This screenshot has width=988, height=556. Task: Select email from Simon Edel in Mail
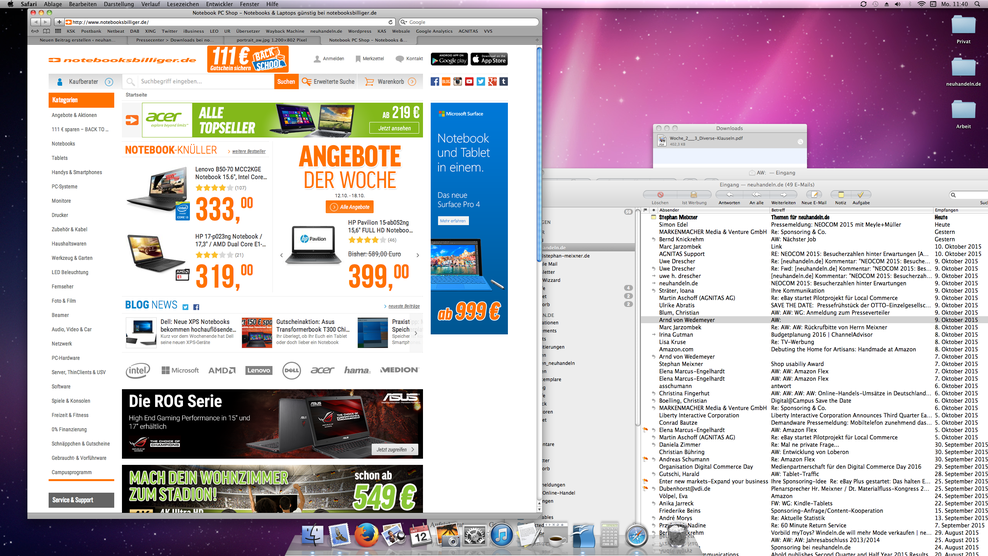click(815, 224)
